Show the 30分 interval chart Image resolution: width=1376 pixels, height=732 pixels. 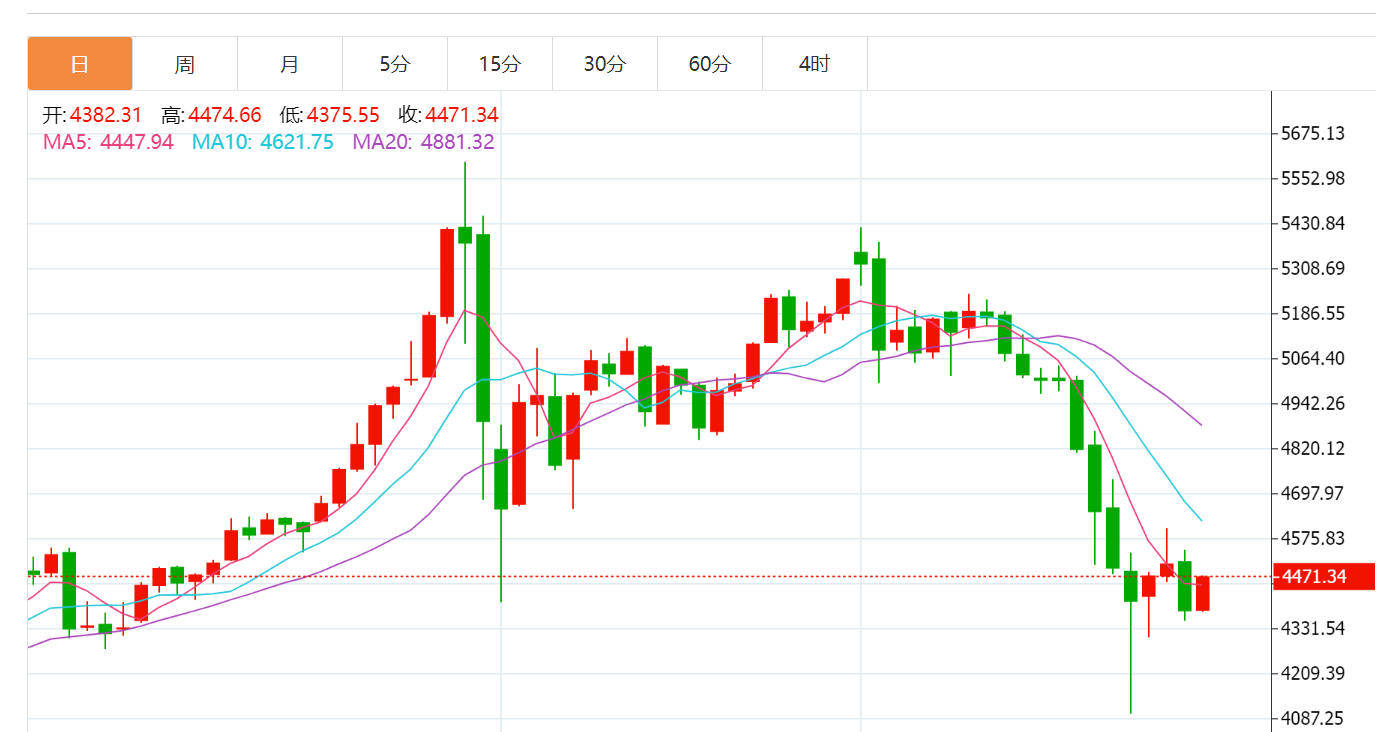[605, 64]
